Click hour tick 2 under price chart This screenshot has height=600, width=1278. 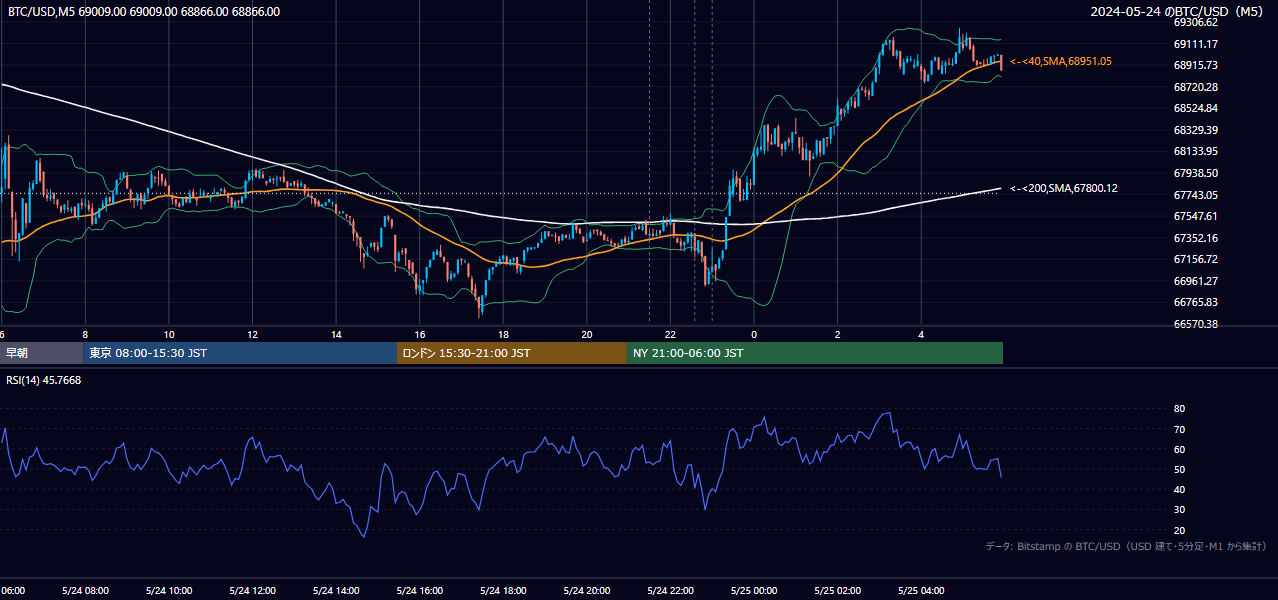pyautogui.click(x=838, y=334)
